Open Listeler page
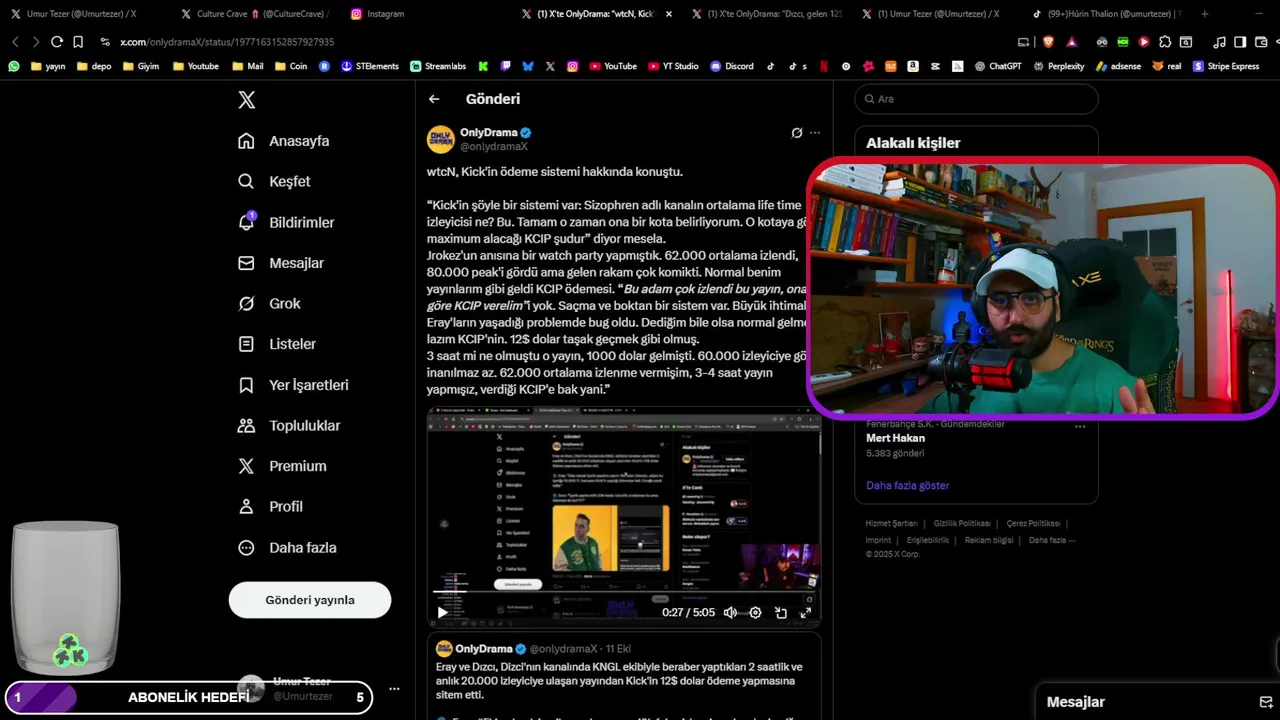The image size is (1280, 720). (x=277, y=344)
